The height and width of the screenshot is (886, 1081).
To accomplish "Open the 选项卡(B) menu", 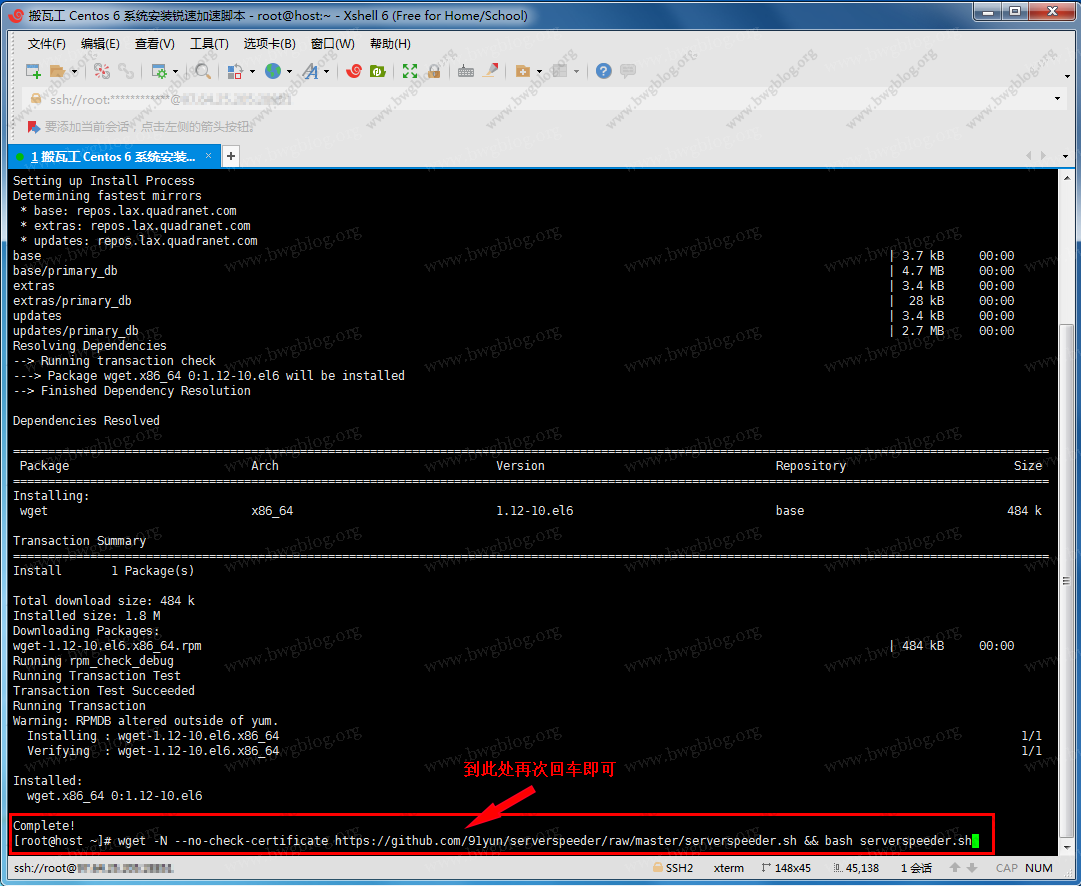I will 270,43.
